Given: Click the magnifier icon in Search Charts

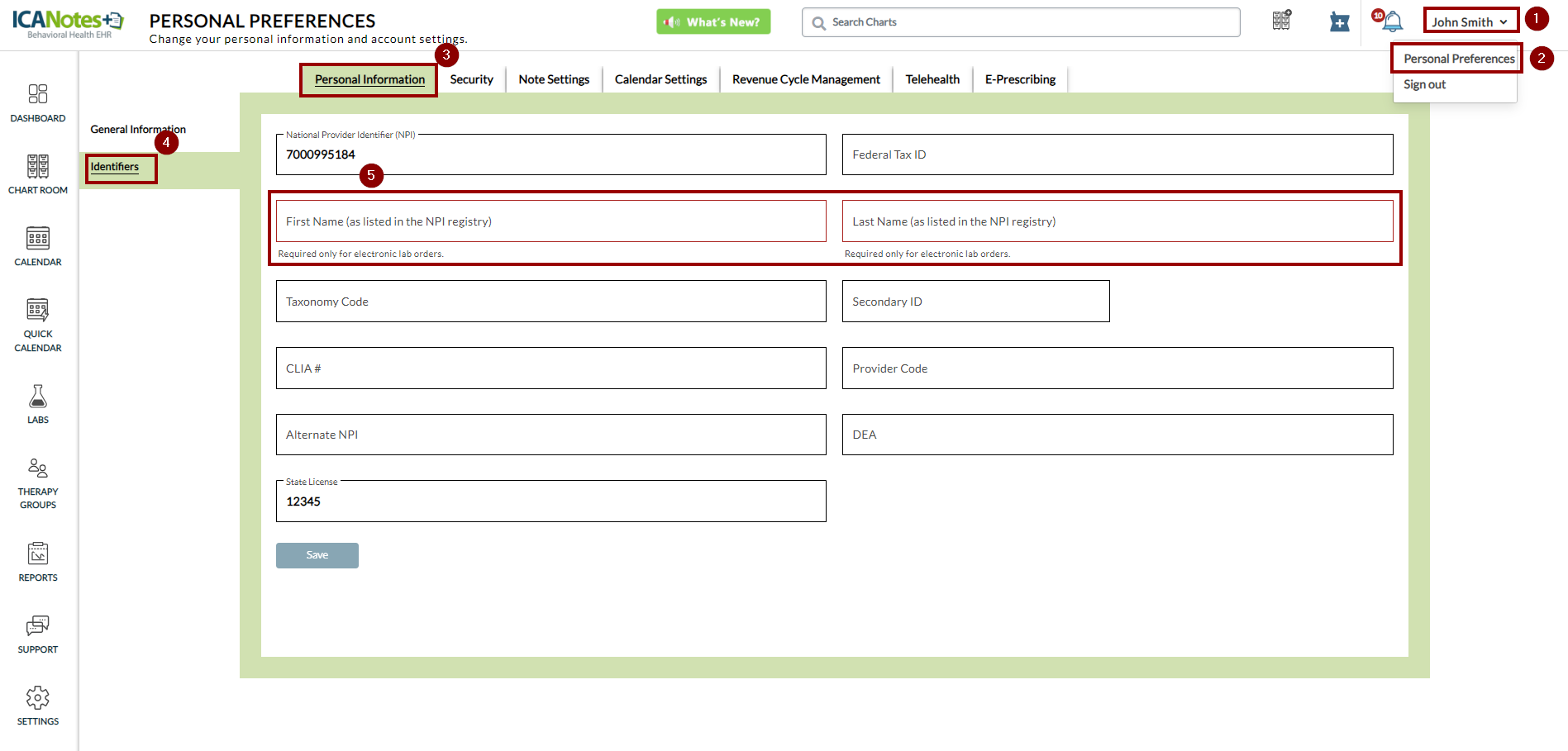Looking at the screenshot, I should [818, 23].
